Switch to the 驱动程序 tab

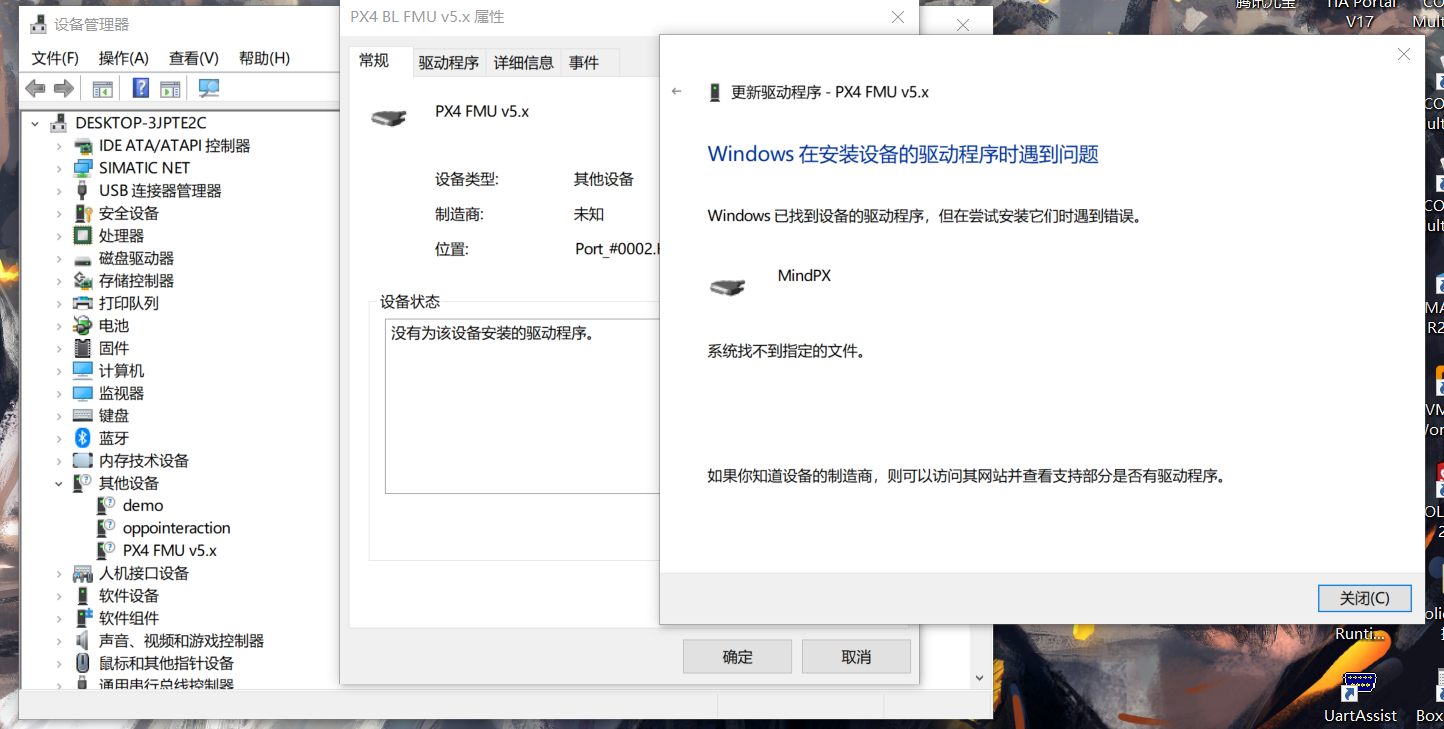click(x=449, y=63)
